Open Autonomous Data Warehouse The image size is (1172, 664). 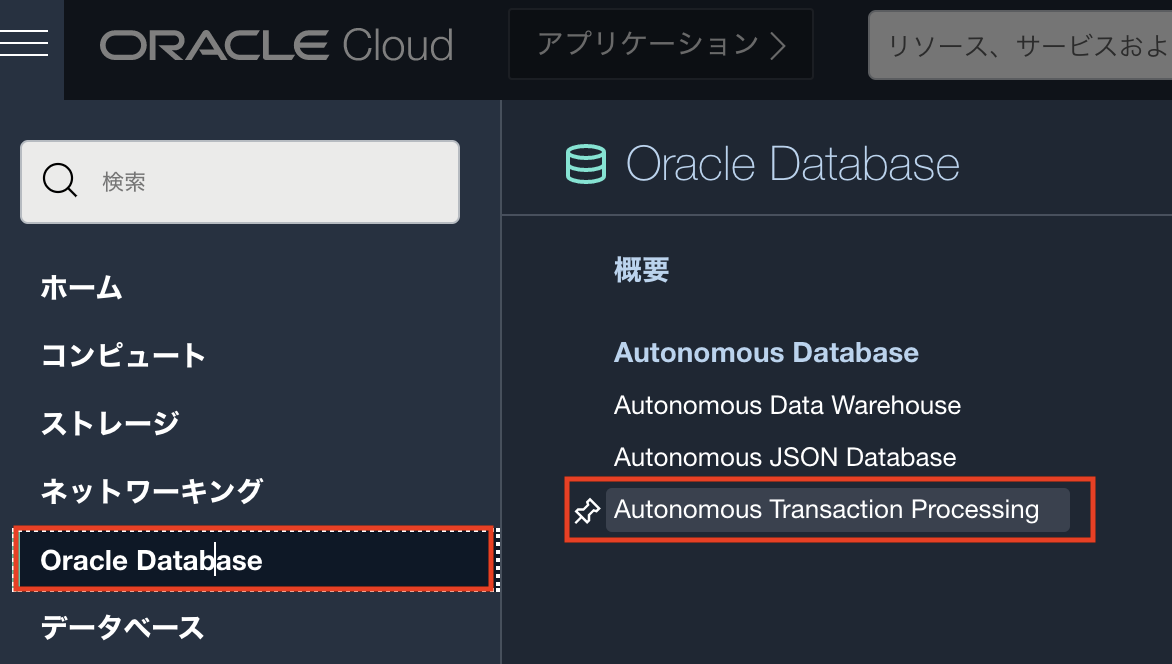(787, 405)
